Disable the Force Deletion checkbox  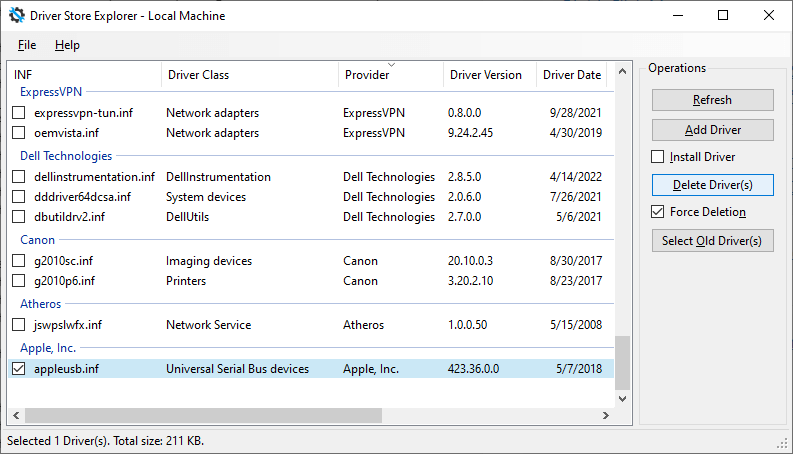[x=657, y=212]
